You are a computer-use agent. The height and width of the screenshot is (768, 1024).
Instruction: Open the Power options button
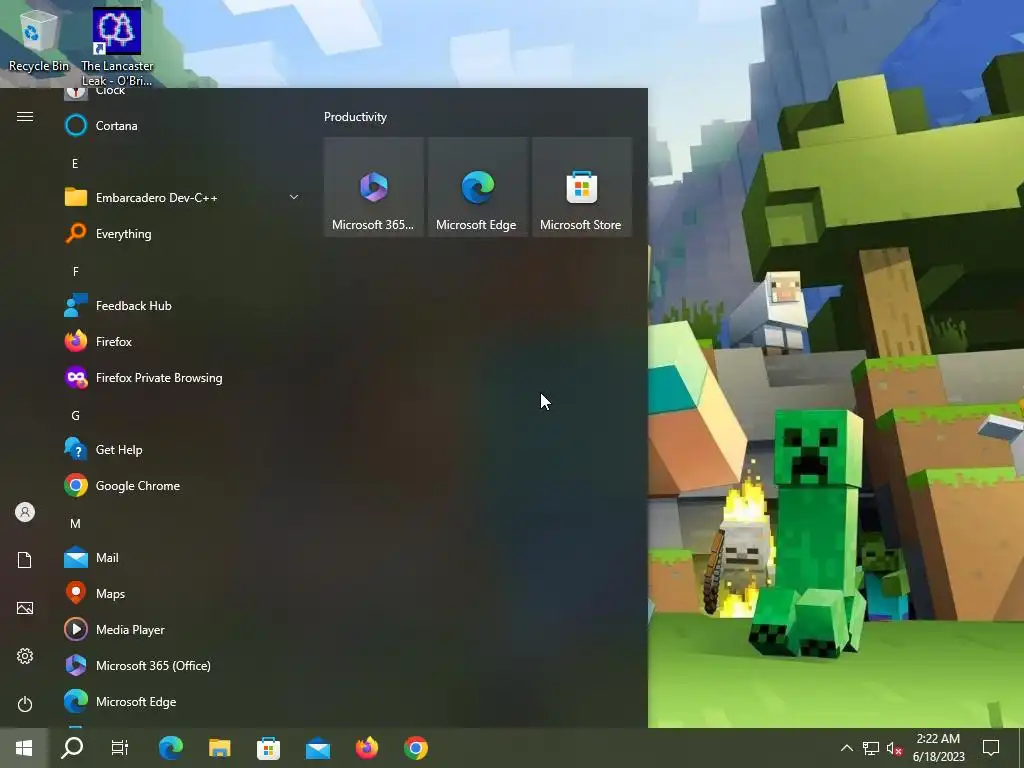point(25,704)
